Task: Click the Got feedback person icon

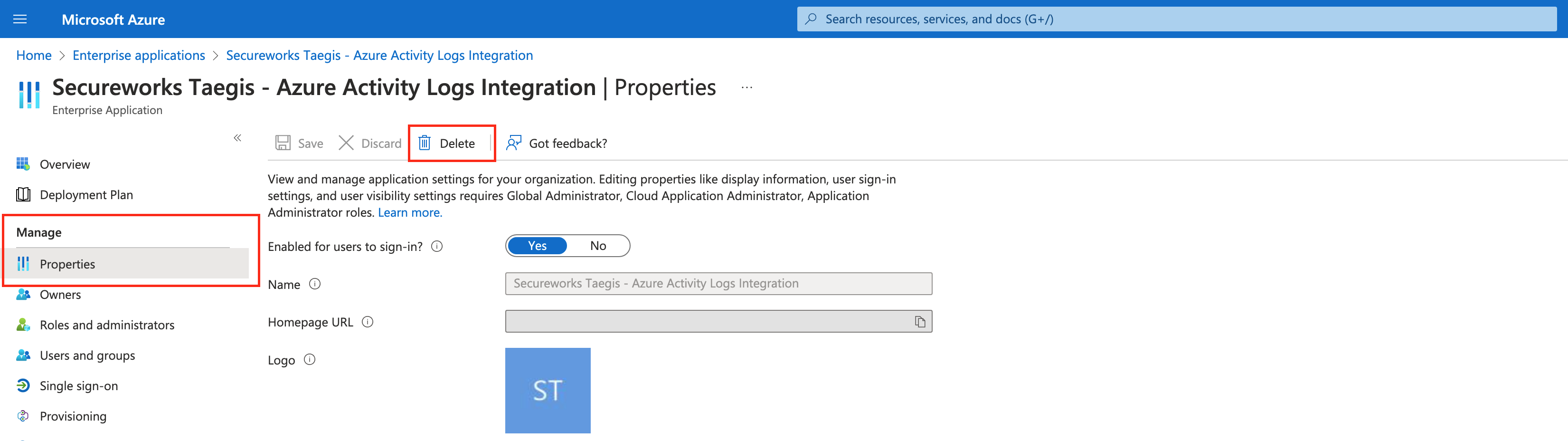Action: pos(514,143)
